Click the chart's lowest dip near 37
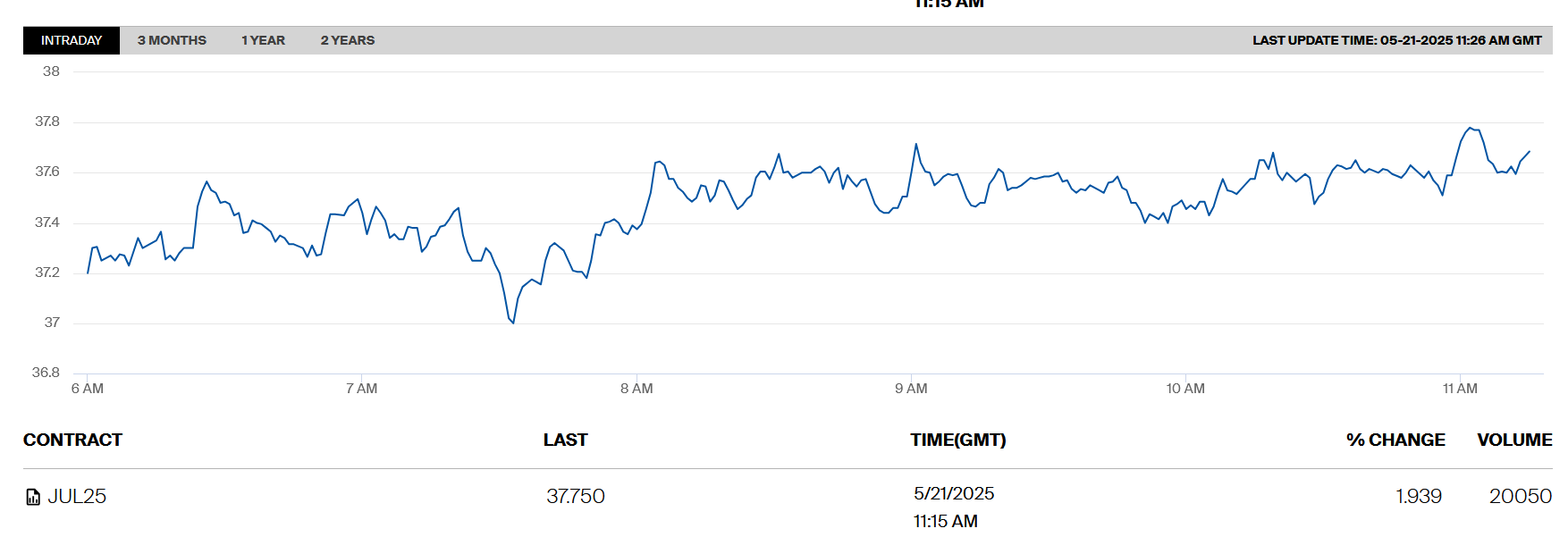This screenshot has width=1568, height=537. pyautogui.click(x=513, y=323)
